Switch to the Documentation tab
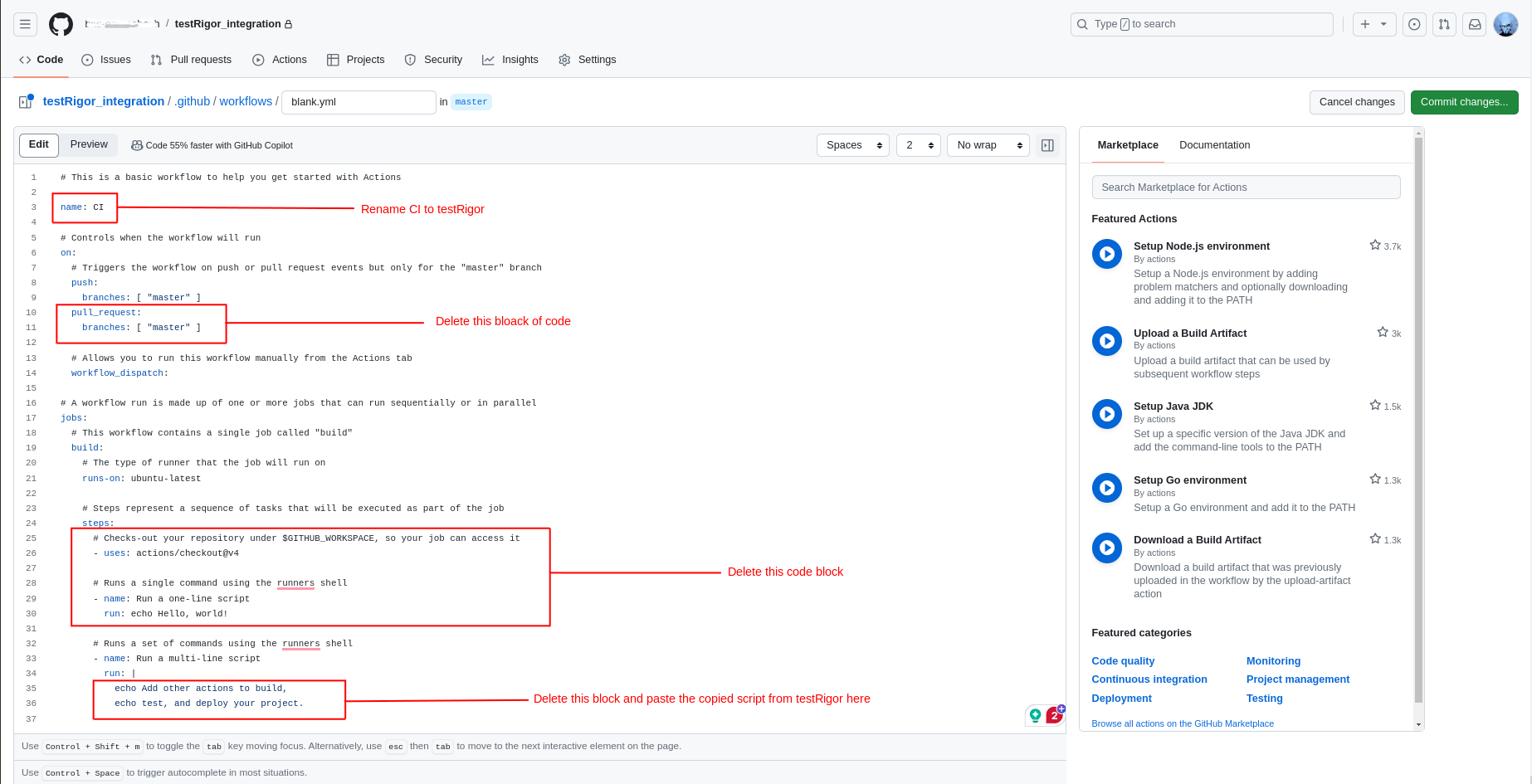 (x=1214, y=145)
